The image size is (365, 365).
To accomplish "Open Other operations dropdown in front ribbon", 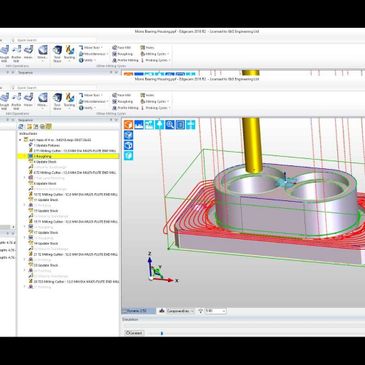I will [x=42, y=100].
